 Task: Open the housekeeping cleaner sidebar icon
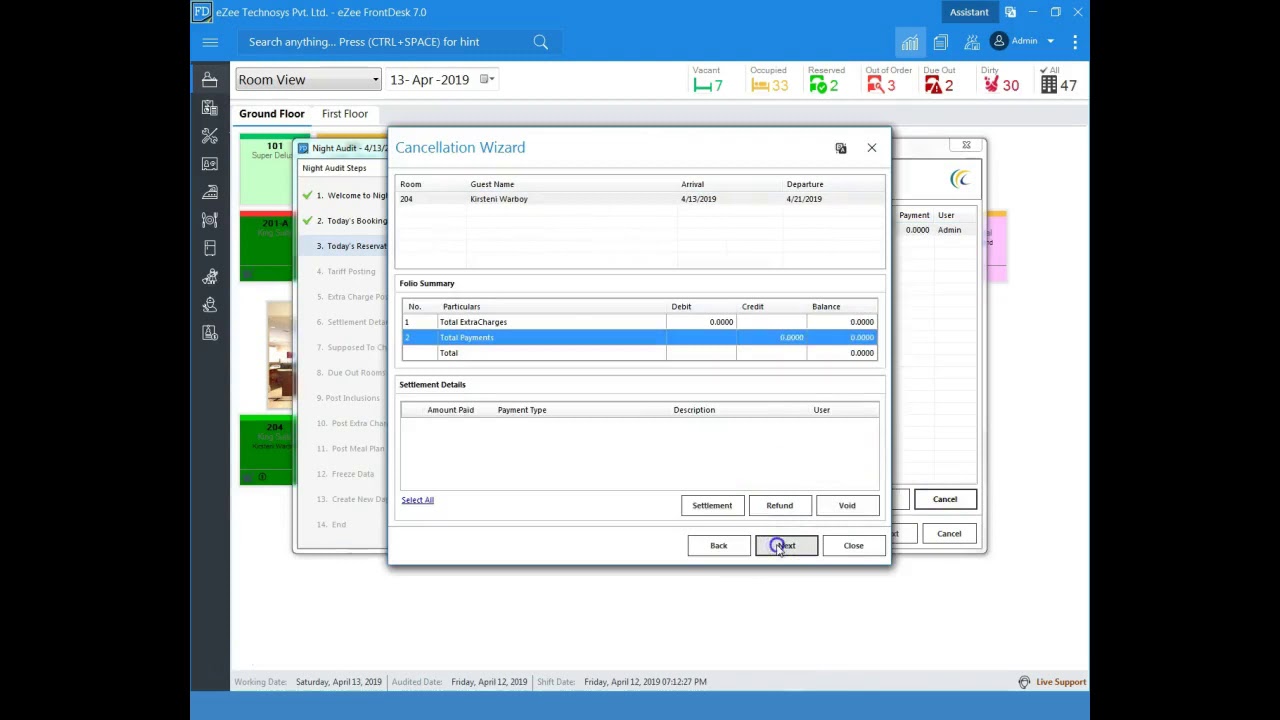(x=210, y=276)
